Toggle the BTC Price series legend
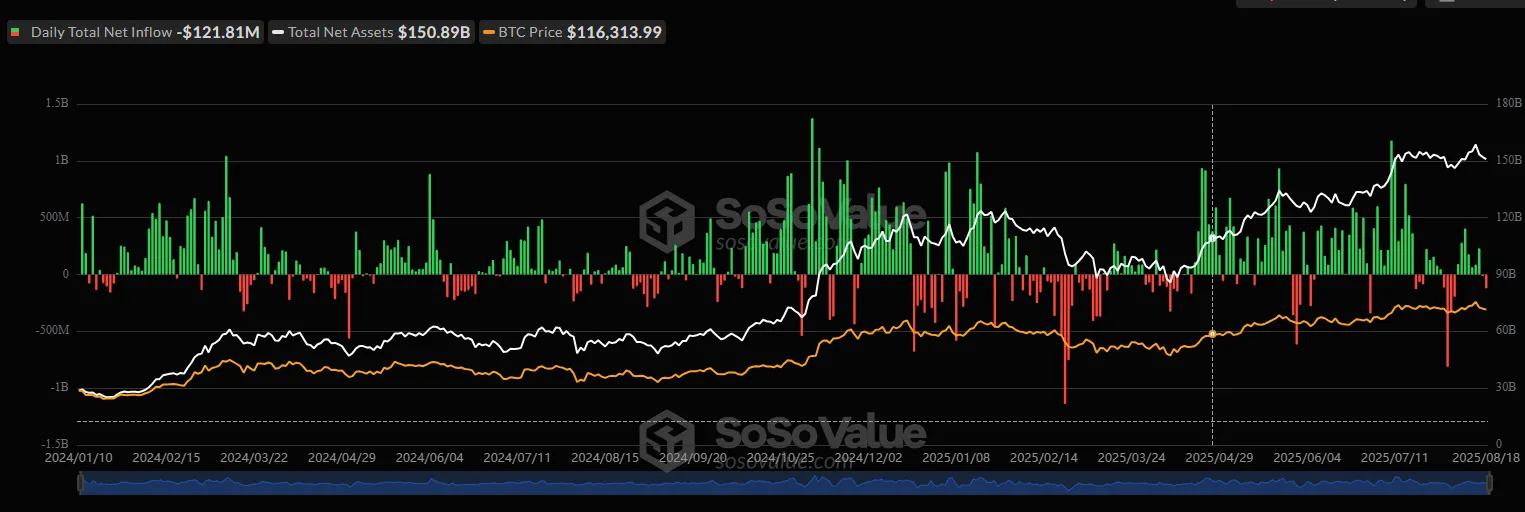1525x512 pixels. (530, 32)
